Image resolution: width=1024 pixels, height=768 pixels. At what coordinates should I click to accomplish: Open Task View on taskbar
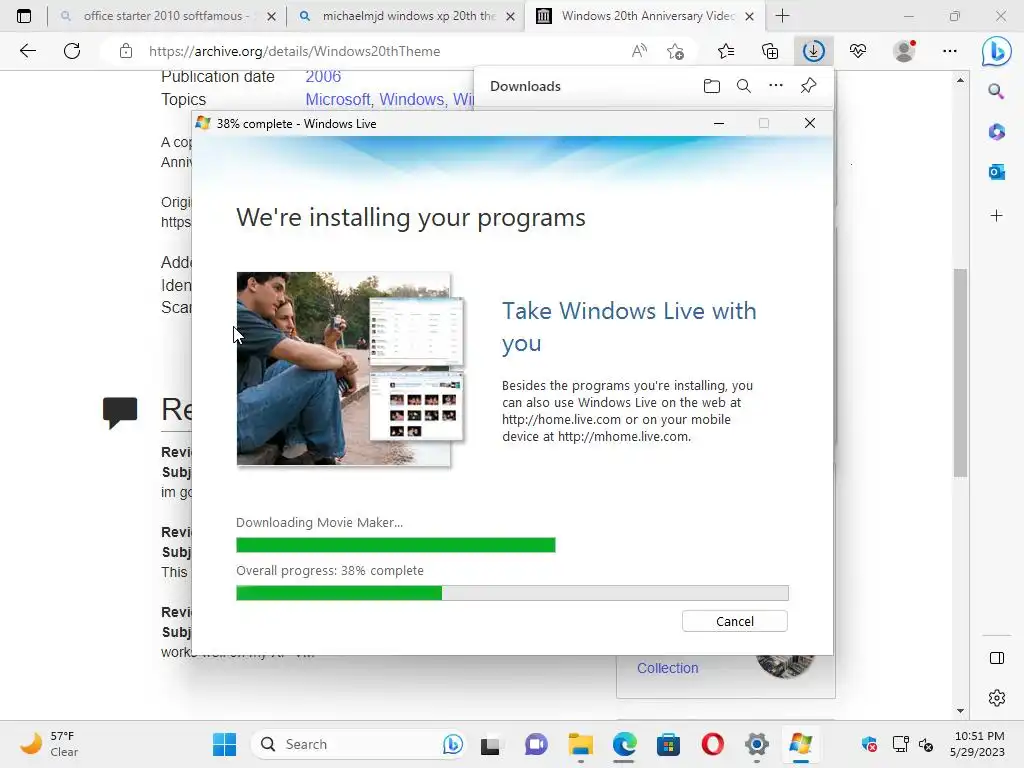490,744
